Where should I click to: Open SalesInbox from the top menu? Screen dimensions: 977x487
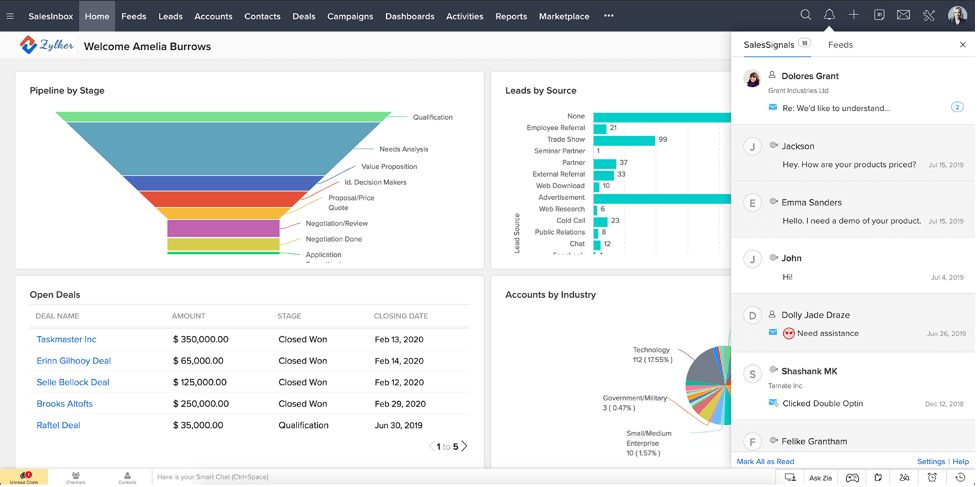pos(50,16)
